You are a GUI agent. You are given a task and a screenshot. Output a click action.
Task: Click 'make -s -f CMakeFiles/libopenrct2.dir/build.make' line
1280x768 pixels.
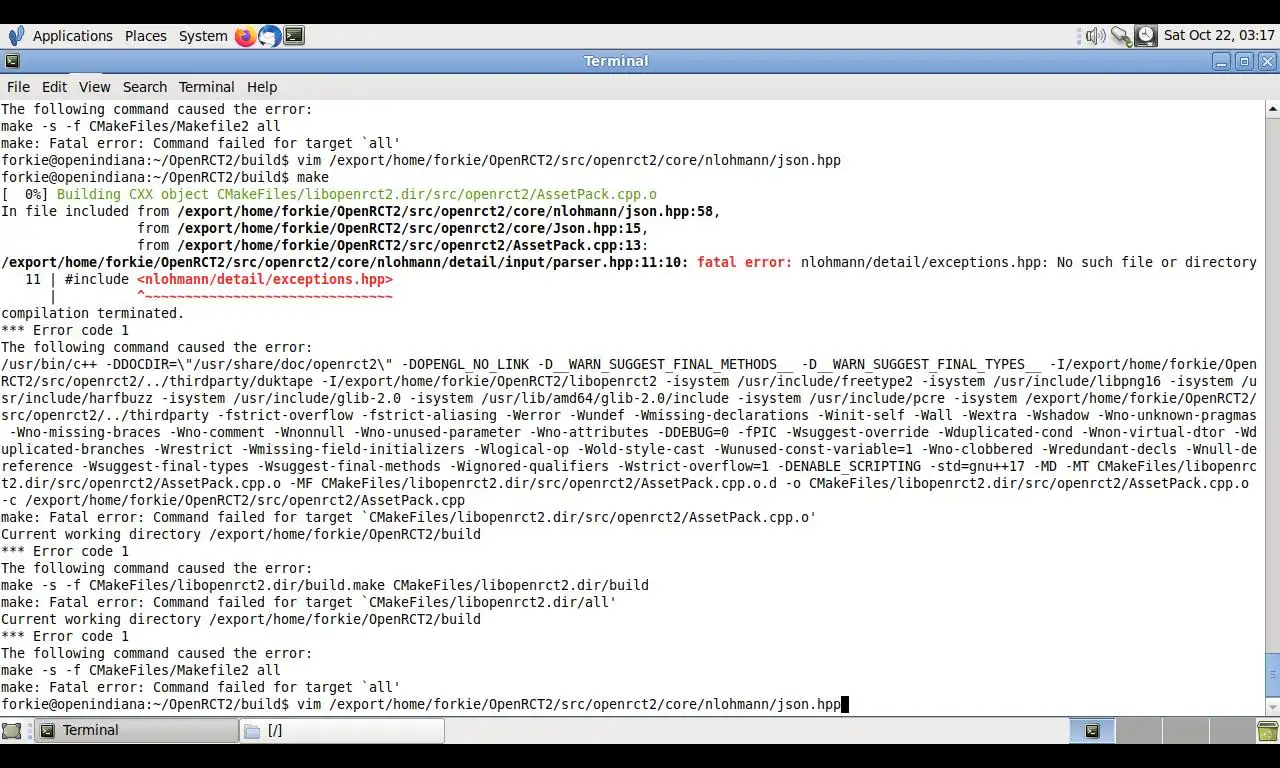click(325, 585)
